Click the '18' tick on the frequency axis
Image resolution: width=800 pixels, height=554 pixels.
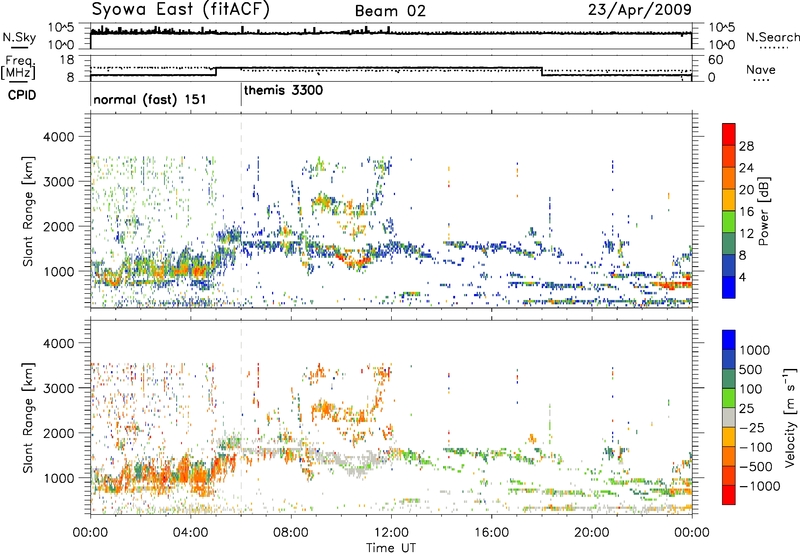(67, 60)
